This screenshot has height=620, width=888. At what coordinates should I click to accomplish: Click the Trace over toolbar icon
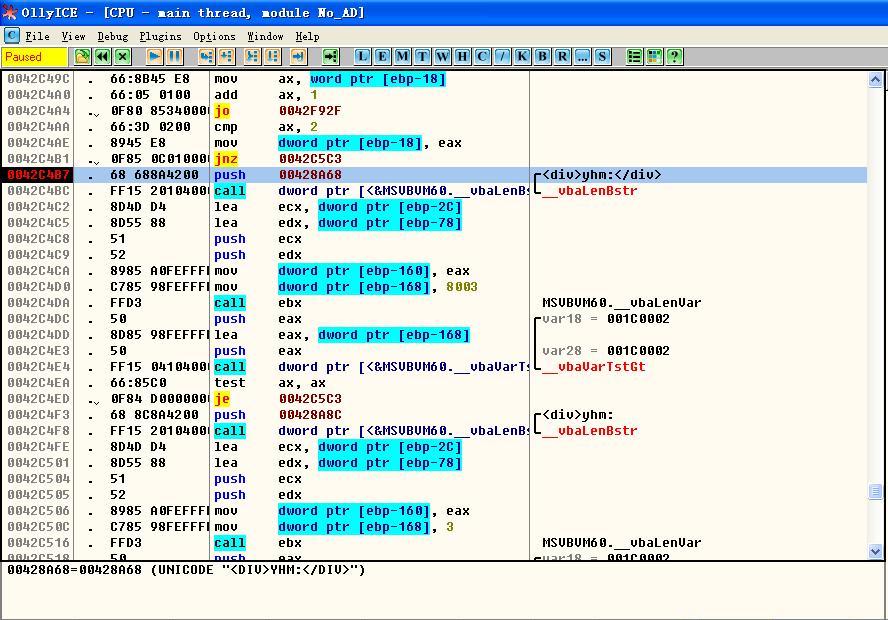pyautogui.click(x=273, y=57)
